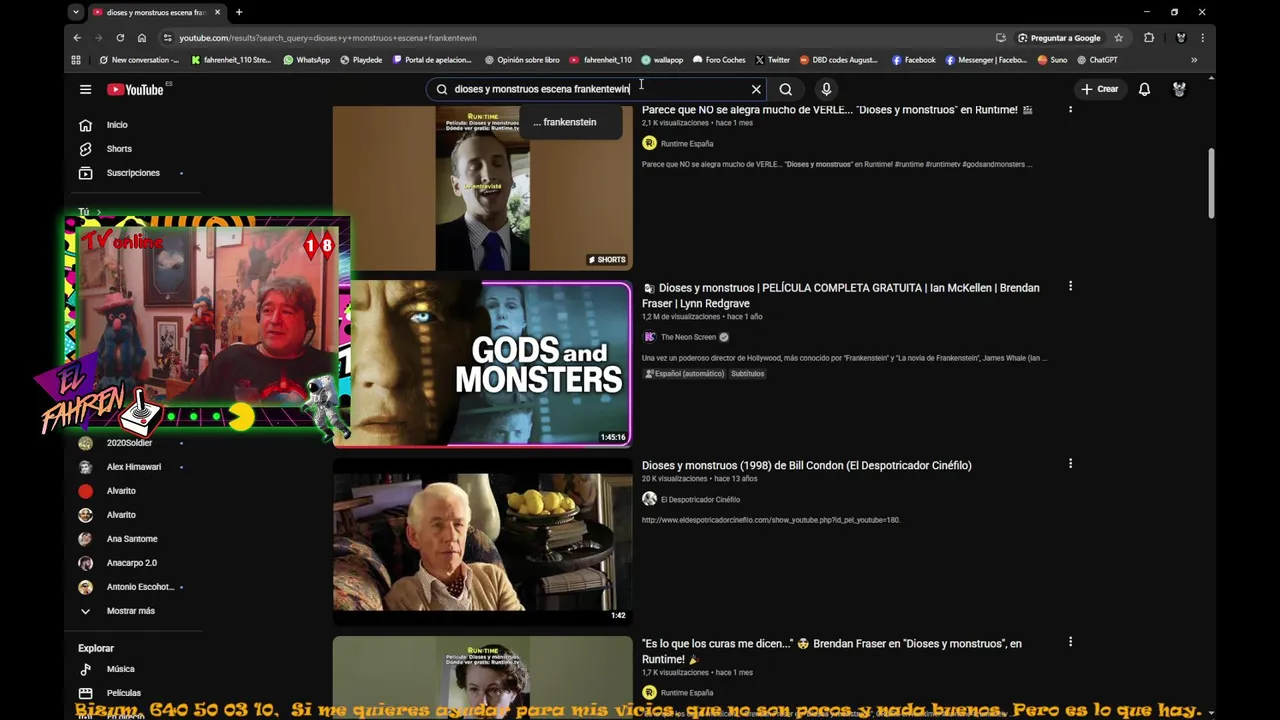Open the YouTube hamburger guide menu
This screenshot has height=720, width=1280.
(85, 89)
